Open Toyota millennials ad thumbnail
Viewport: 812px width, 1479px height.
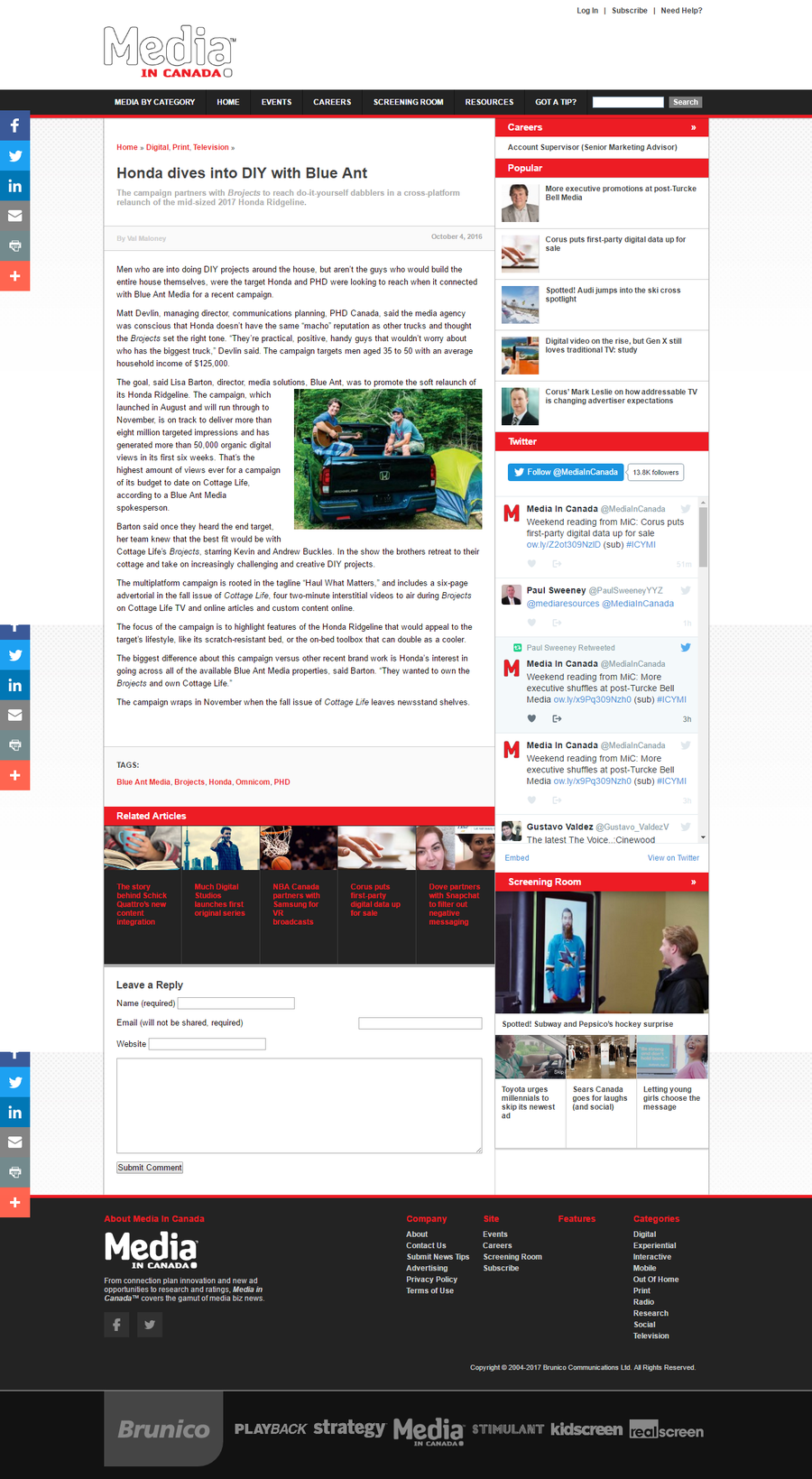point(531,1057)
